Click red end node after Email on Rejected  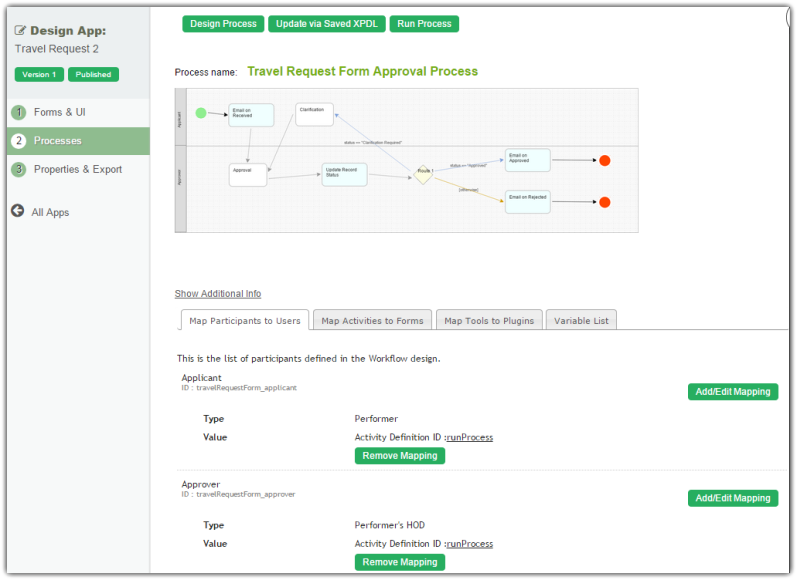tap(604, 202)
